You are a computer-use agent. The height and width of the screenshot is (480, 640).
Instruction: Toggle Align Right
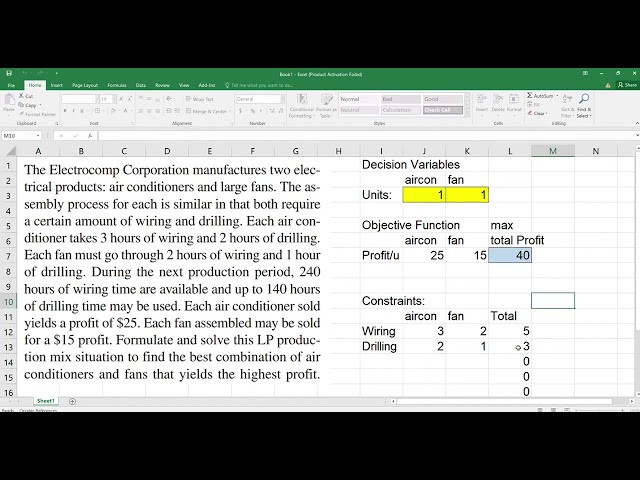[158, 111]
